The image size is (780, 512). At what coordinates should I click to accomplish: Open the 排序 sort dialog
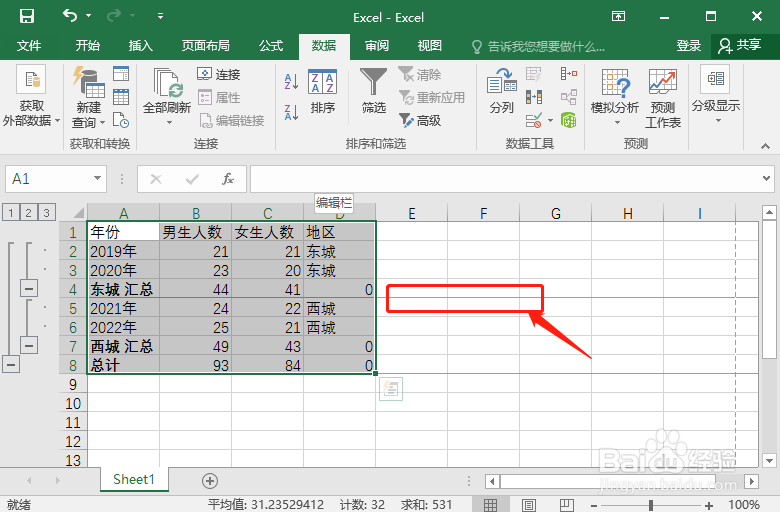[322, 92]
